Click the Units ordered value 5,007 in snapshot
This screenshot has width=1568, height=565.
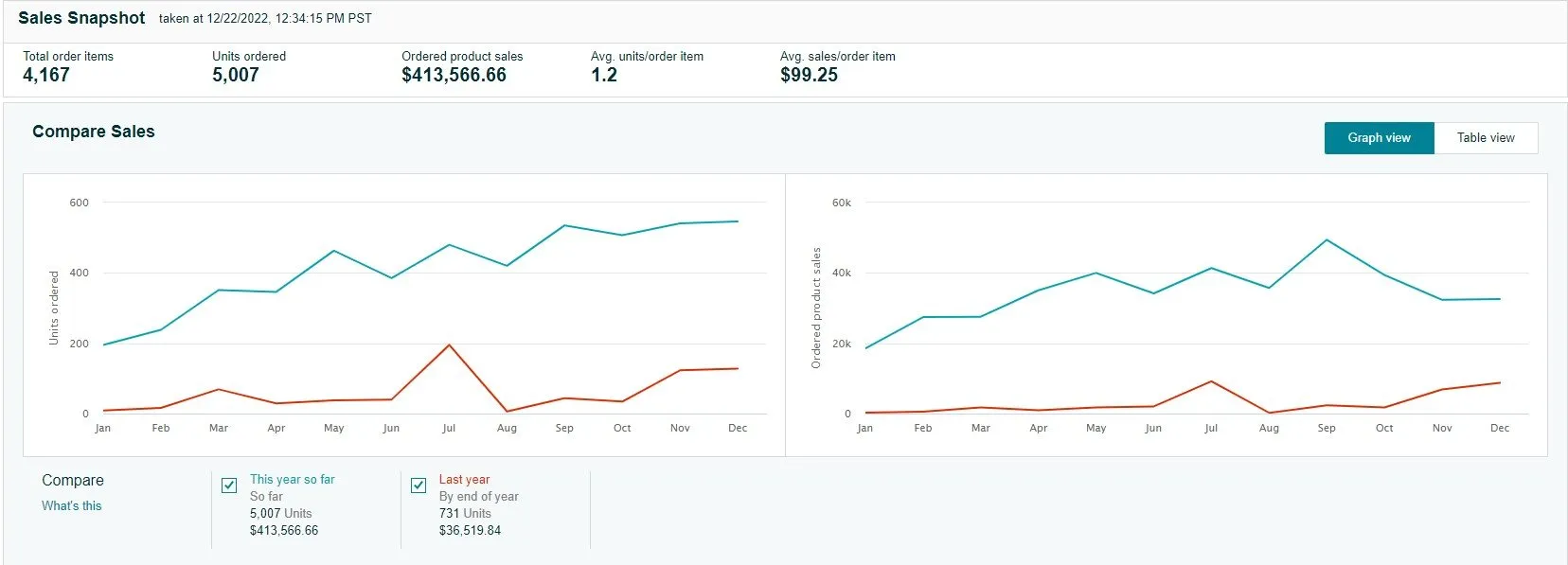click(x=236, y=76)
